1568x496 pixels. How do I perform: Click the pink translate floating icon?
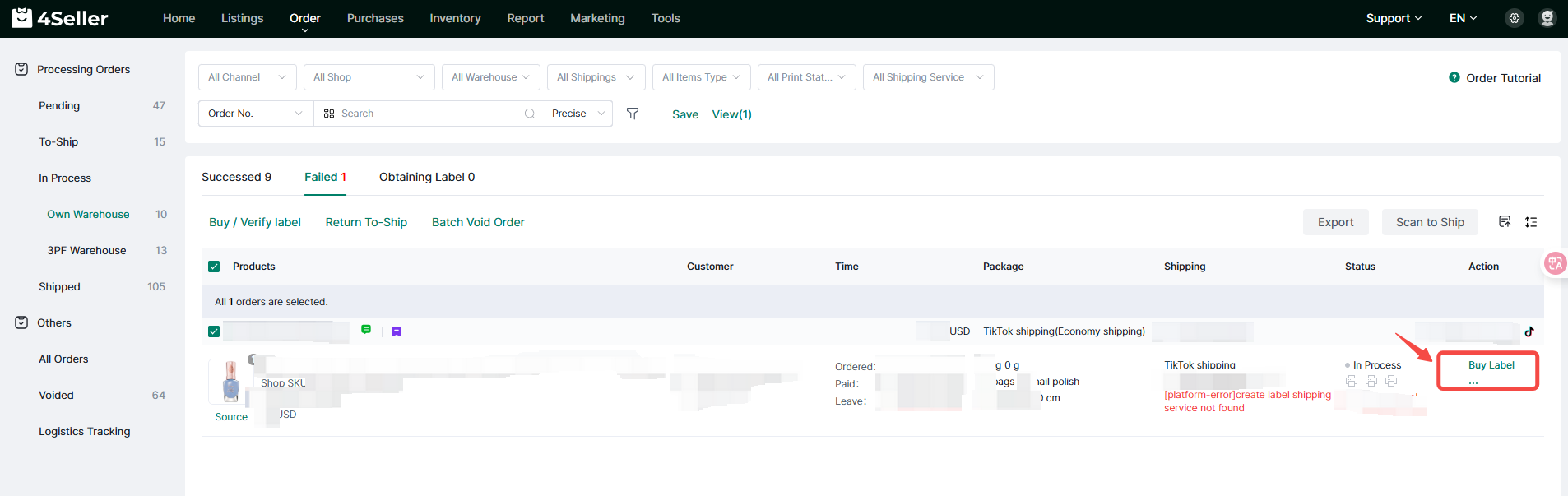pyautogui.click(x=1554, y=263)
